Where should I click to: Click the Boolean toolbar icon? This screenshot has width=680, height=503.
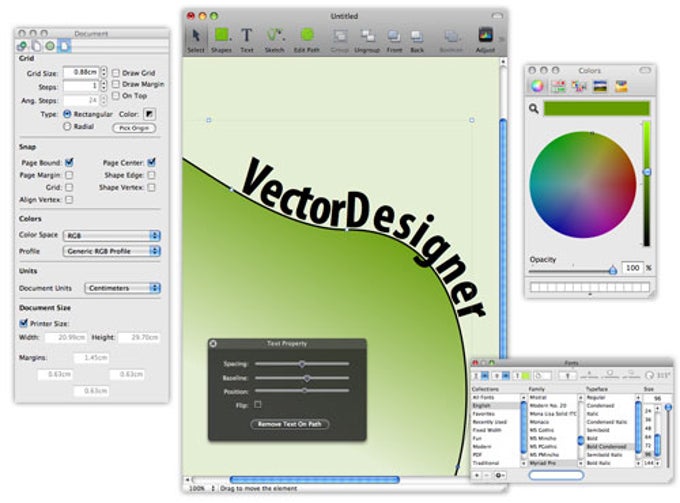pyautogui.click(x=451, y=40)
